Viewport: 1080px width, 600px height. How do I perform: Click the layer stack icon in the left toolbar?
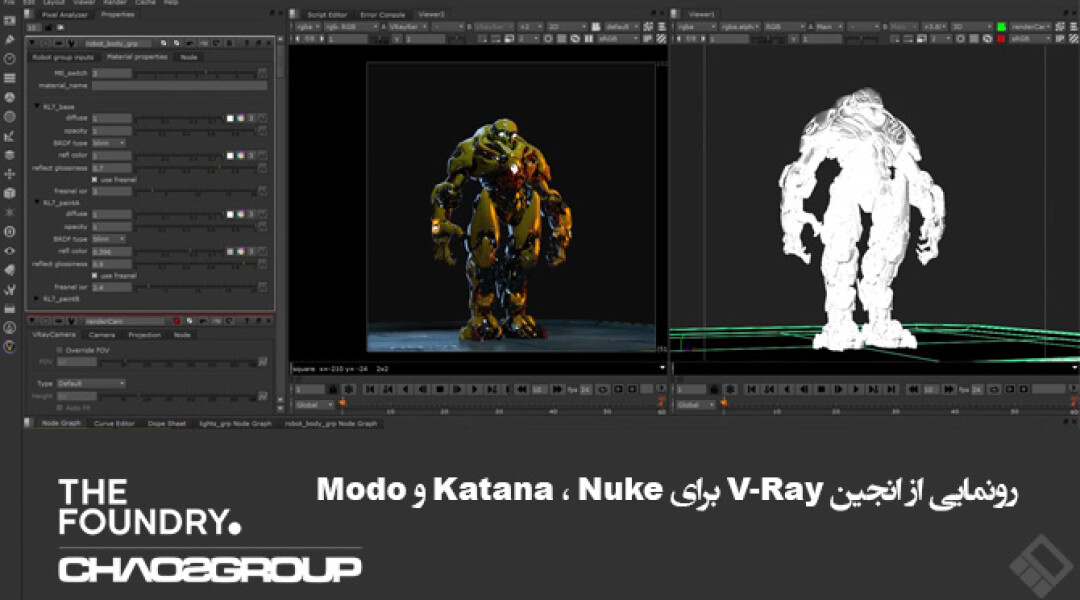click(11, 80)
